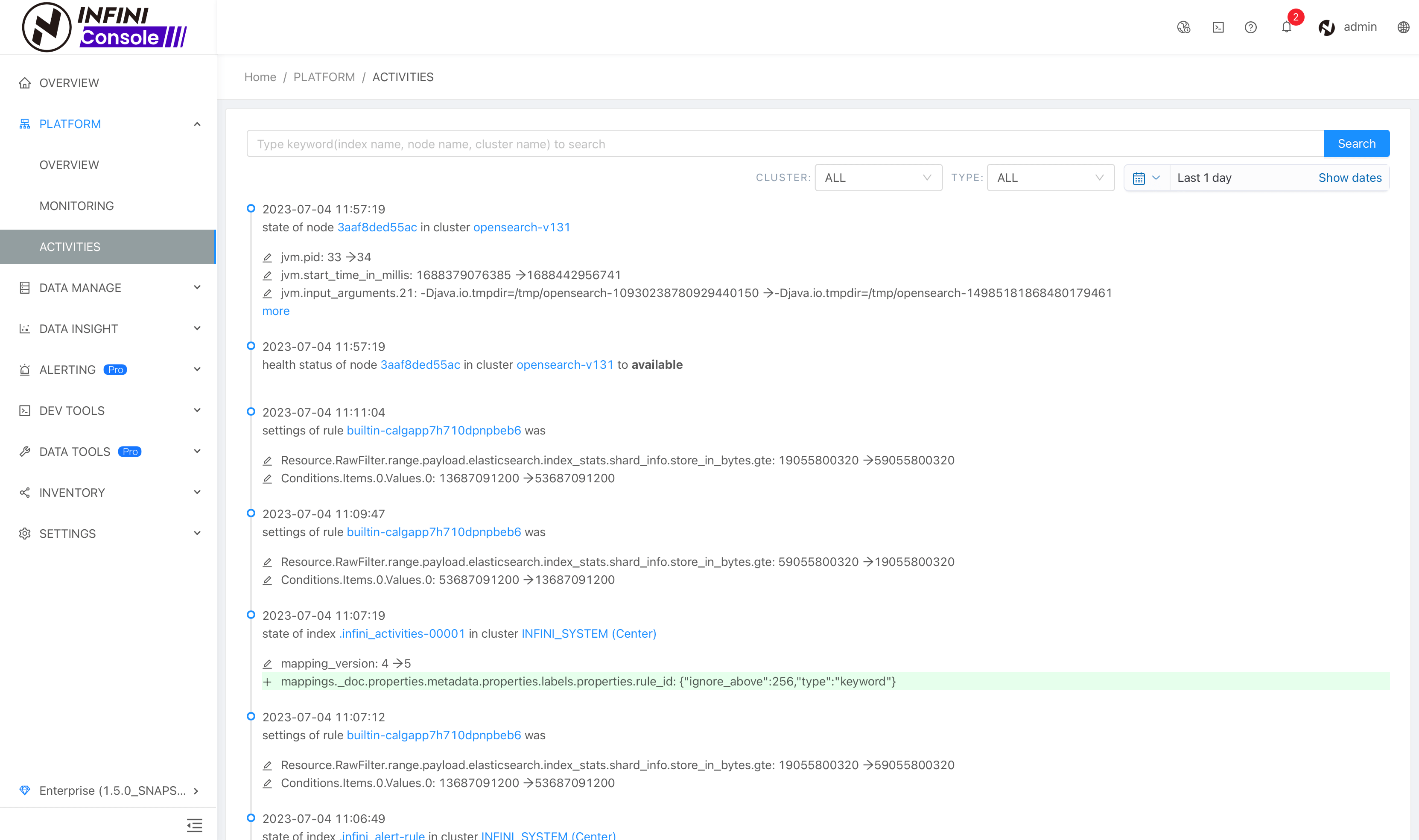
Task: Expand the INVENTORY menu
Action: pos(197,493)
